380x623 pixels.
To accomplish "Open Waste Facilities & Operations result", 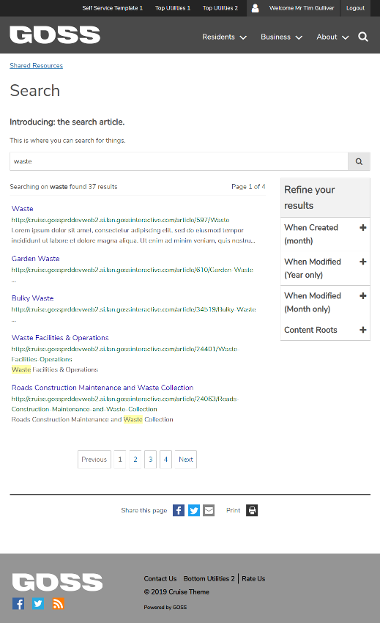I will point(60,338).
